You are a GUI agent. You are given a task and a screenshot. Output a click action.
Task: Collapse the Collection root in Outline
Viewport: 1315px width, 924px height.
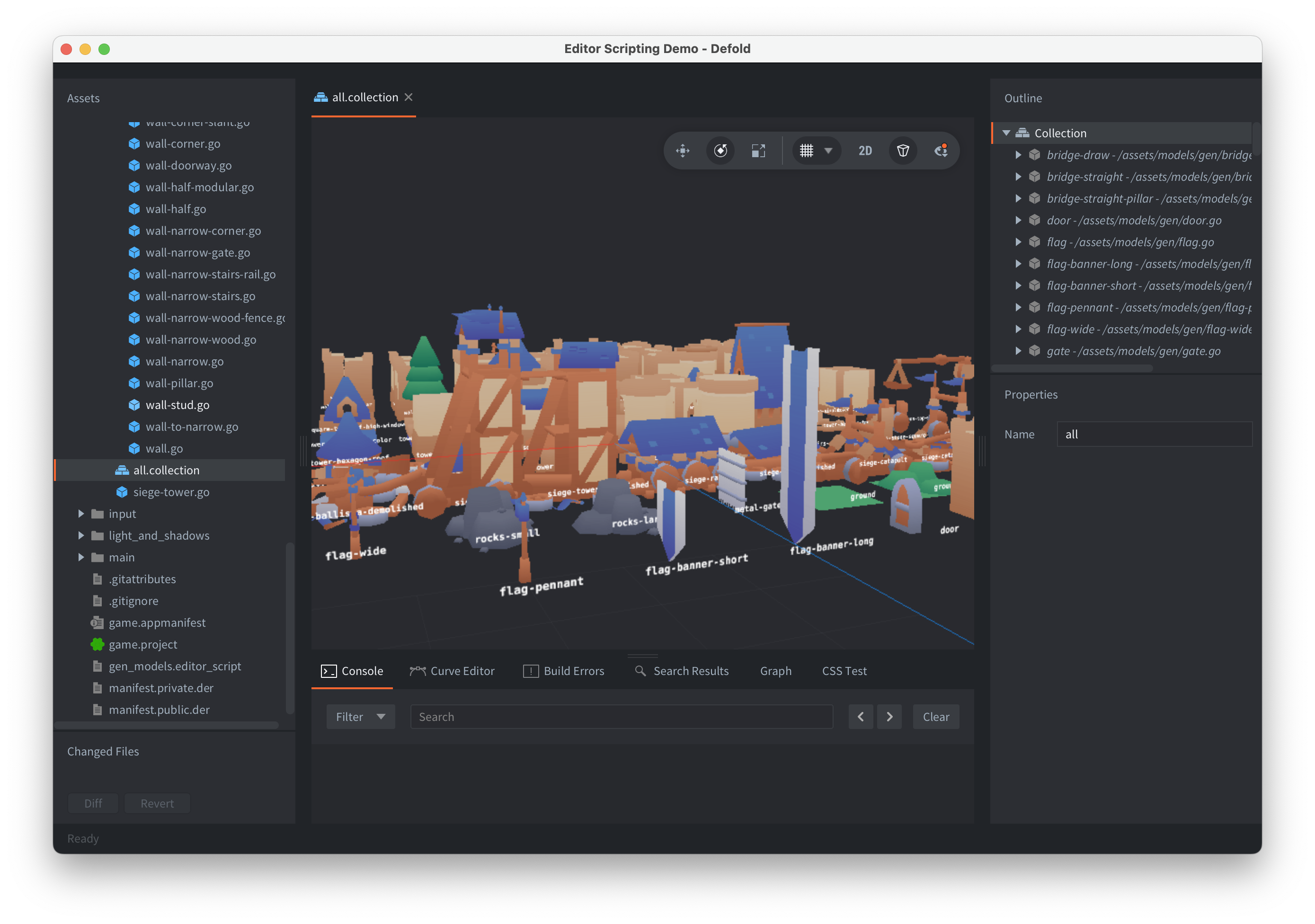coord(1006,133)
